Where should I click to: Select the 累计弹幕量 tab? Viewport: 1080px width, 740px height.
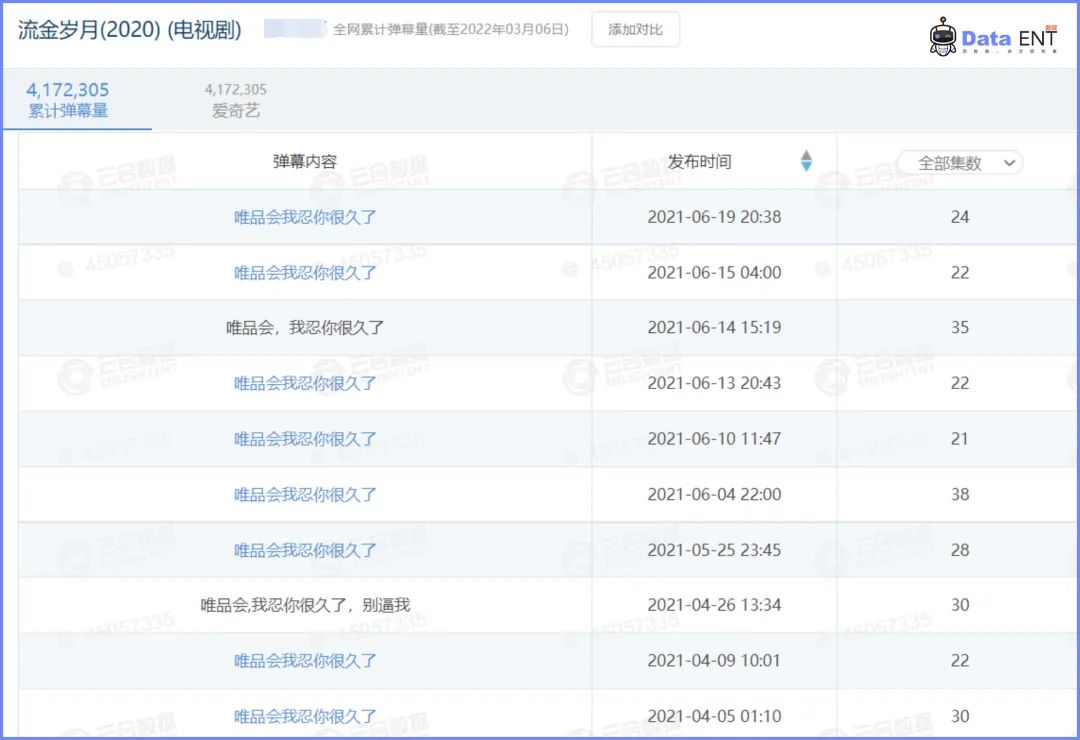[67, 98]
